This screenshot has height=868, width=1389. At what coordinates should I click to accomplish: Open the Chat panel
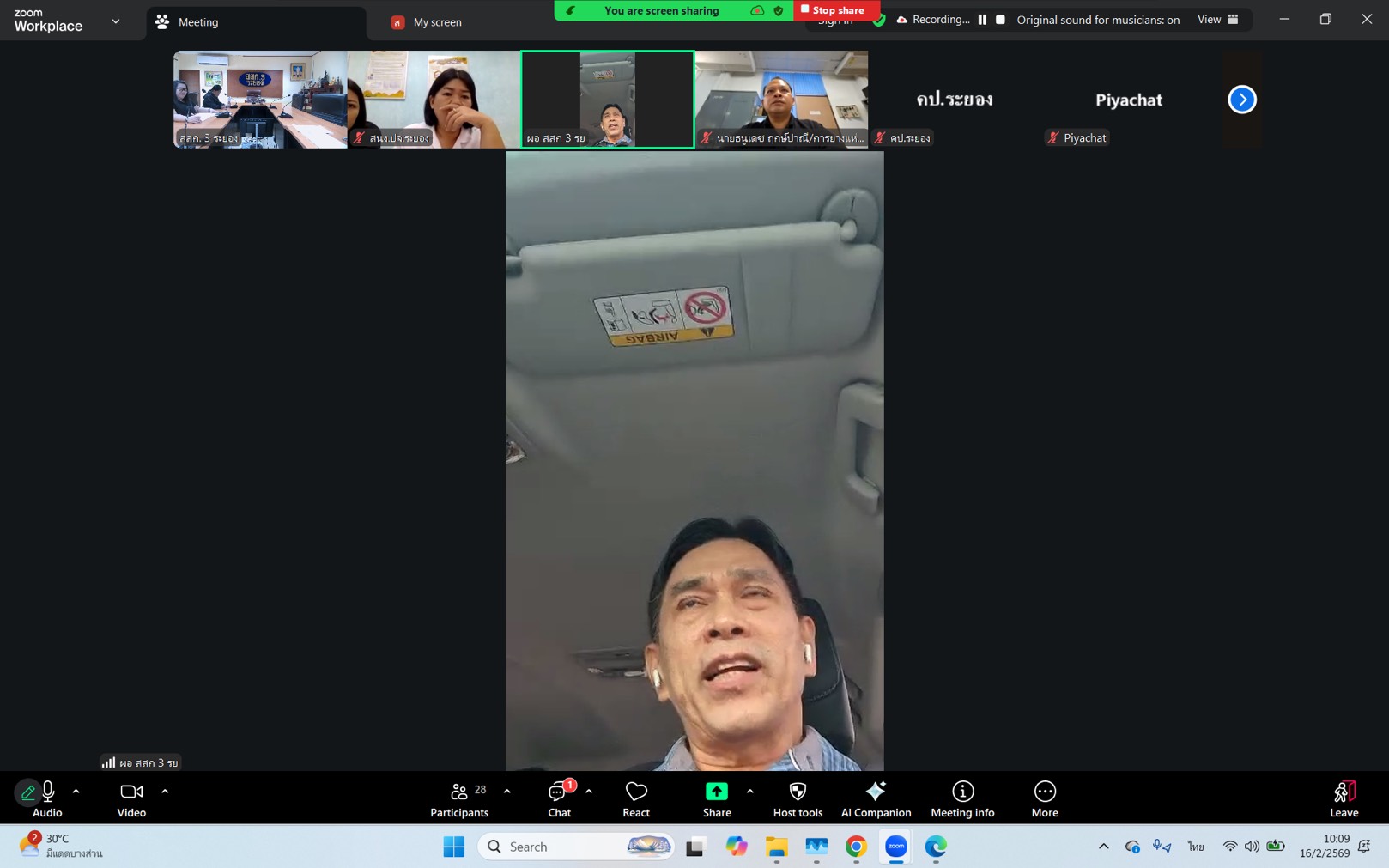click(559, 798)
